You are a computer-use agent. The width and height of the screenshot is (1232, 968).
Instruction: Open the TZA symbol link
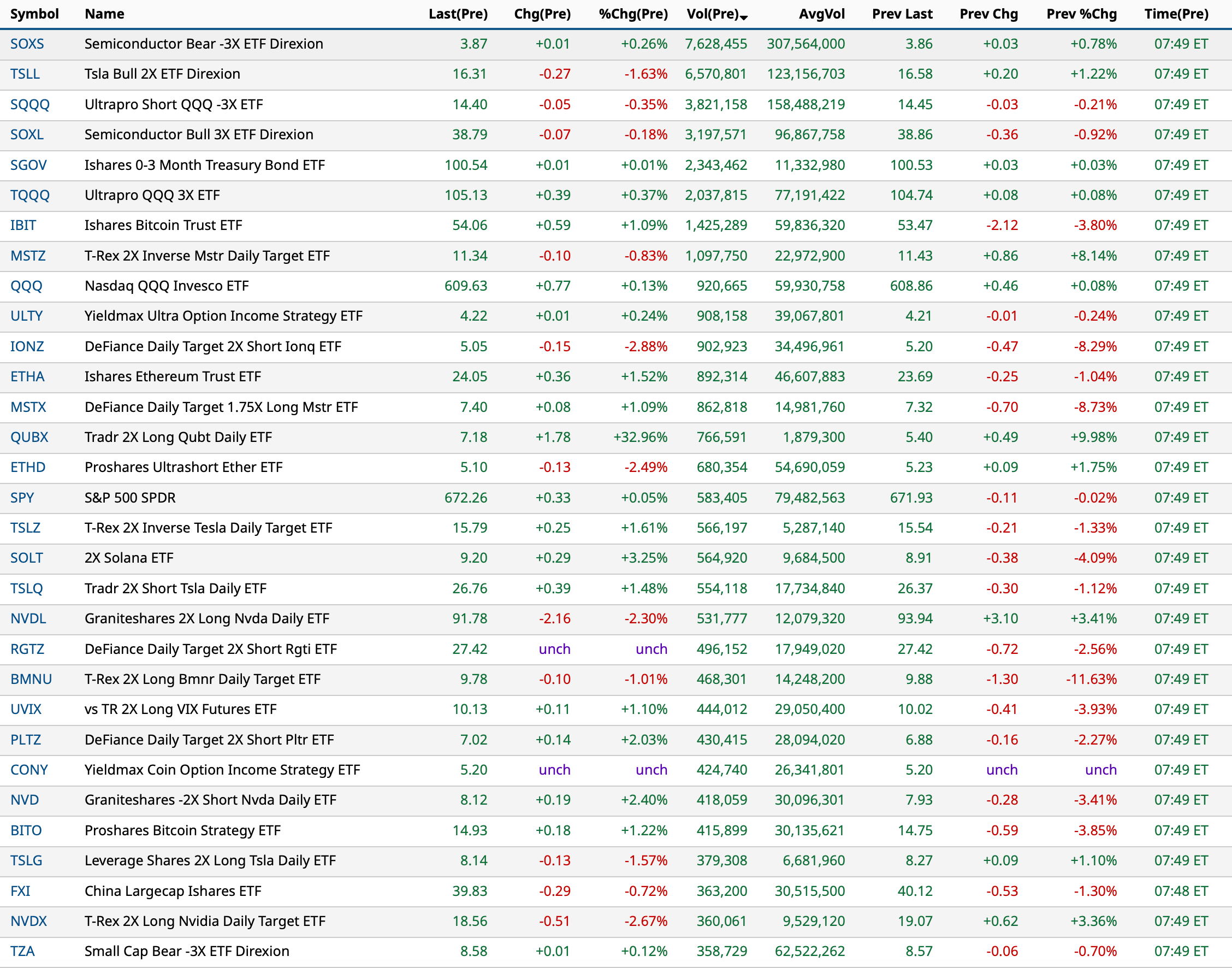coord(22,952)
